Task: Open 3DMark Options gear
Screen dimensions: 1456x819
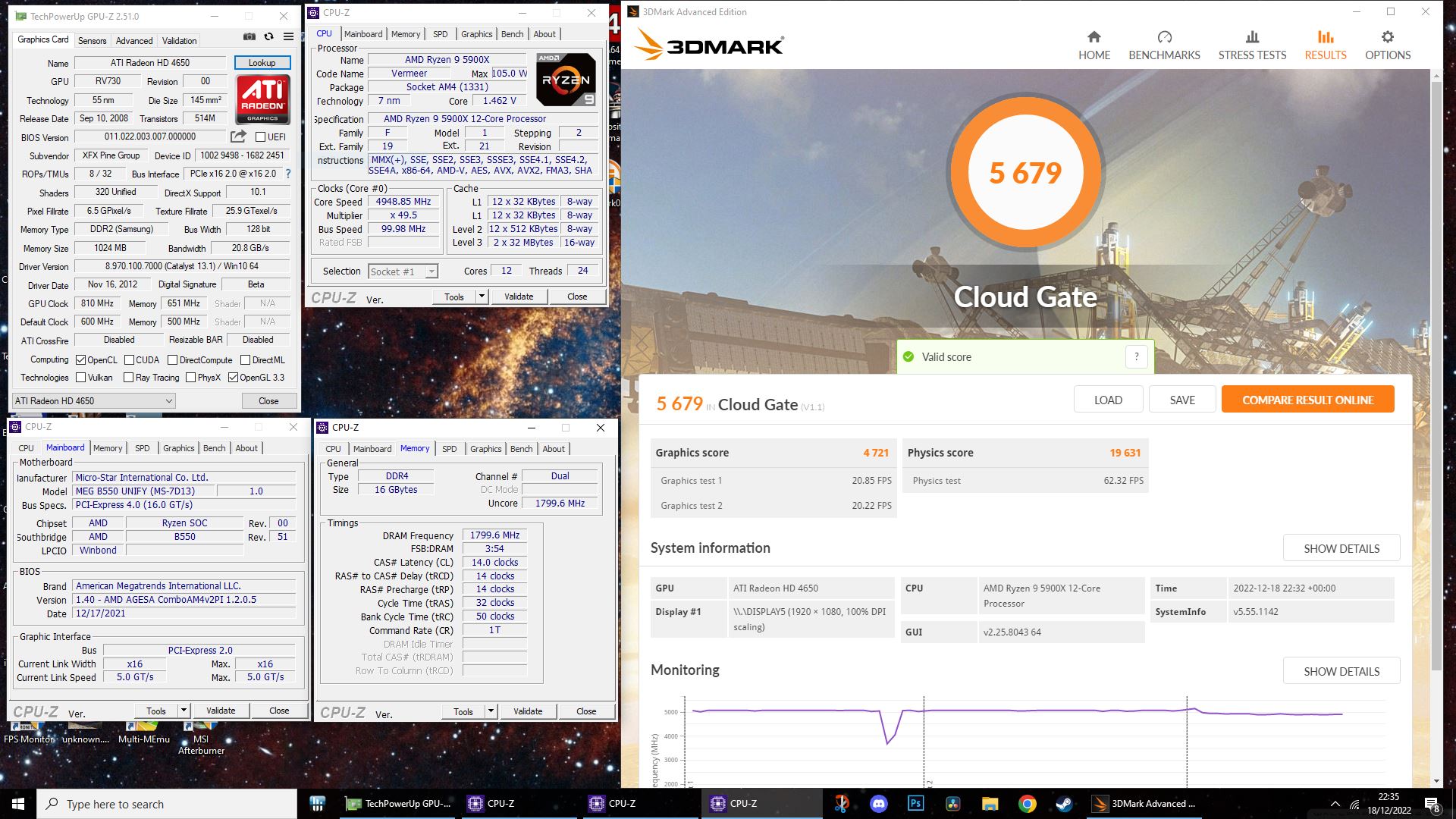Action: (x=1388, y=45)
